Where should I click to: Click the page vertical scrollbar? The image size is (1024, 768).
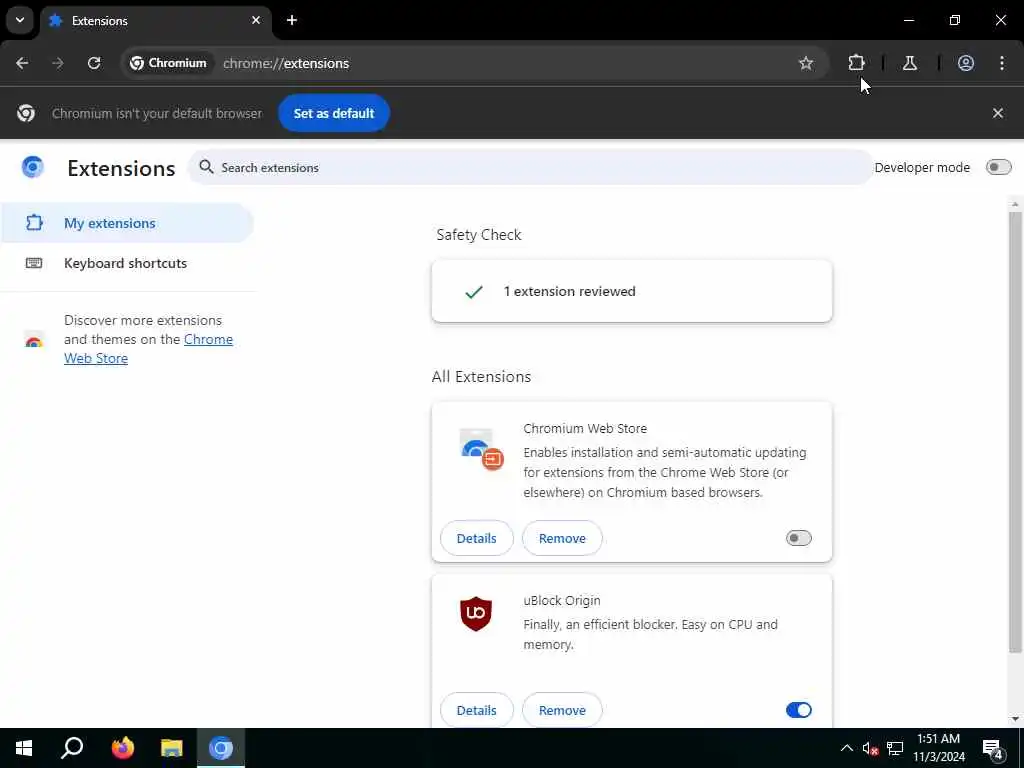click(x=1015, y=431)
